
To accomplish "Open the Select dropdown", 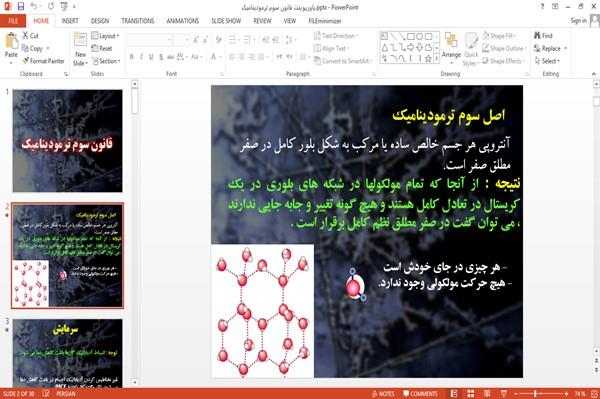I will point(547,61).
